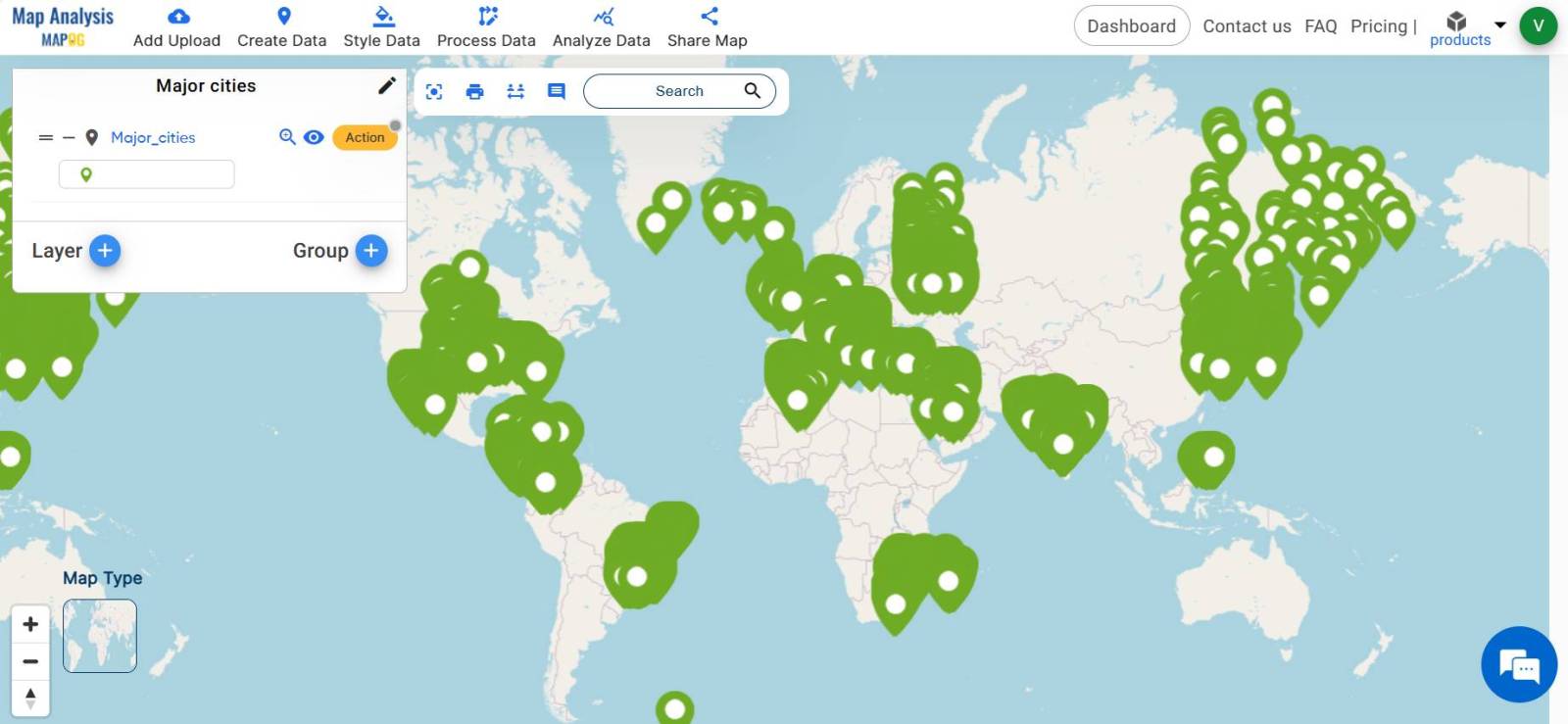Hide the Major_cities layer with the eye icon
The width and height of the screenshot is (1568, 724).
point(314,137)
